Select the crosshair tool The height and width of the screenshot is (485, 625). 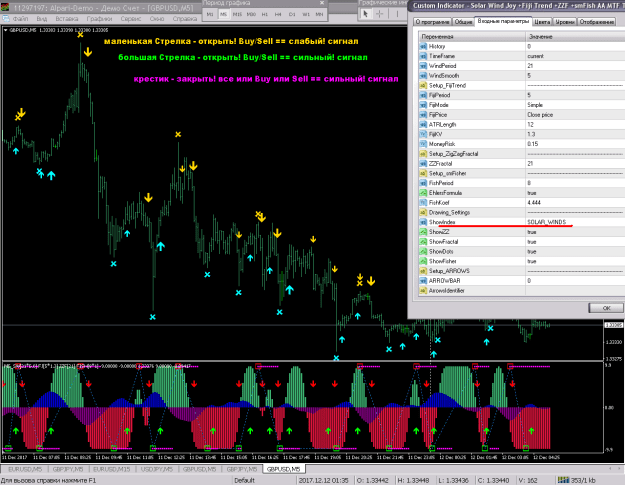(x=380, y=14)
